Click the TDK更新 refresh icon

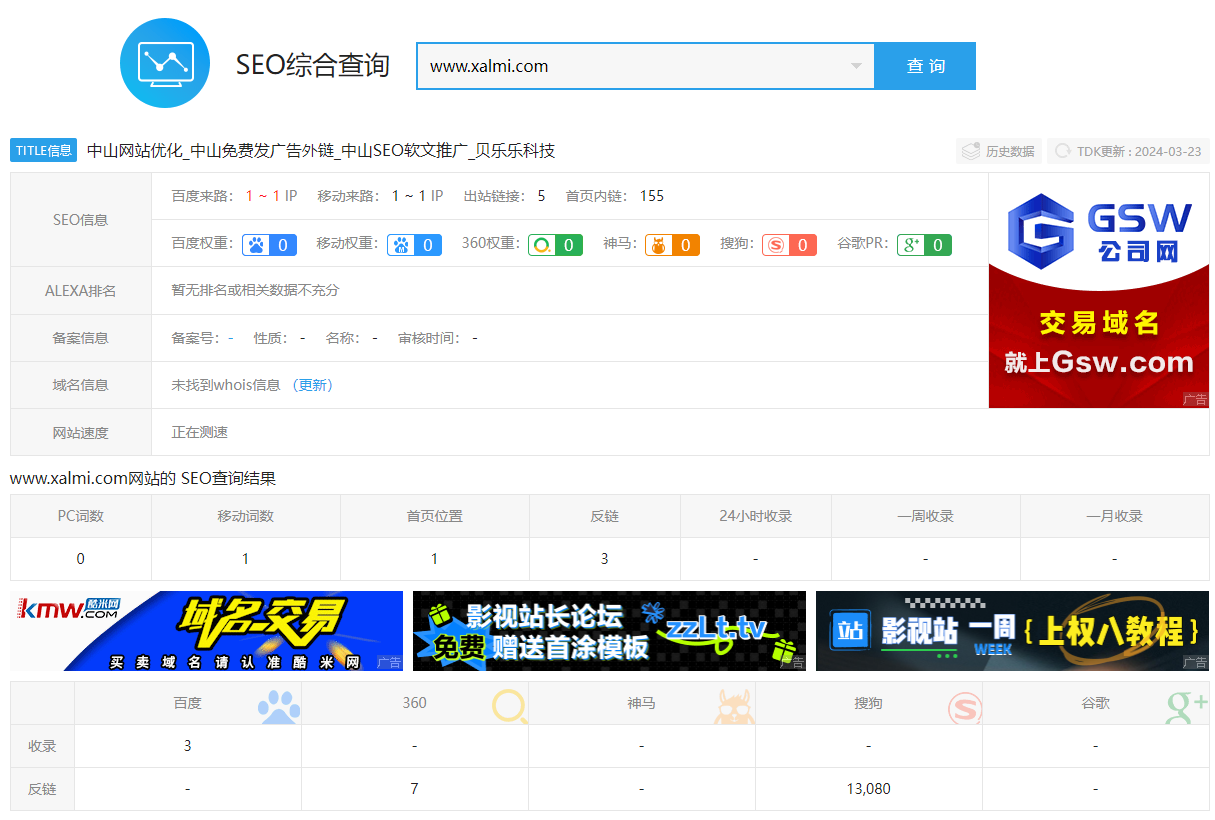click(1063, 151)
